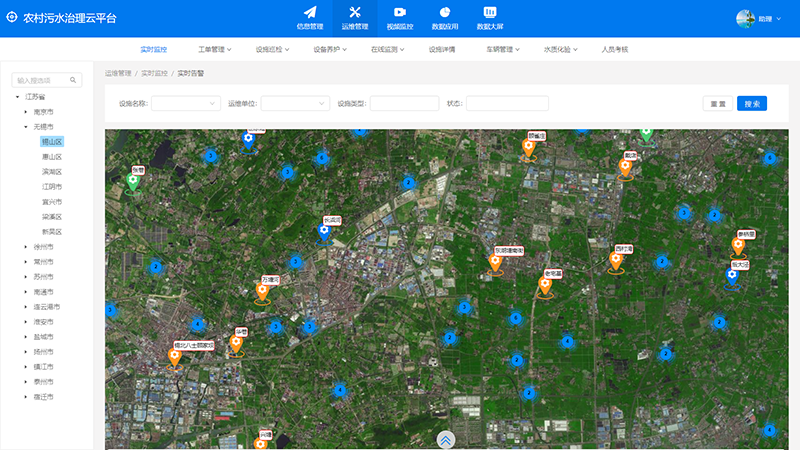Click the 视频监控 video icon
This screenshot has width=800, height=450.
click(400, 12)
